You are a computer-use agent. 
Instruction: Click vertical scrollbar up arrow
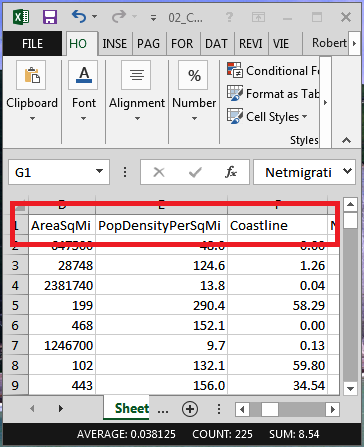(x=350, y=204)
